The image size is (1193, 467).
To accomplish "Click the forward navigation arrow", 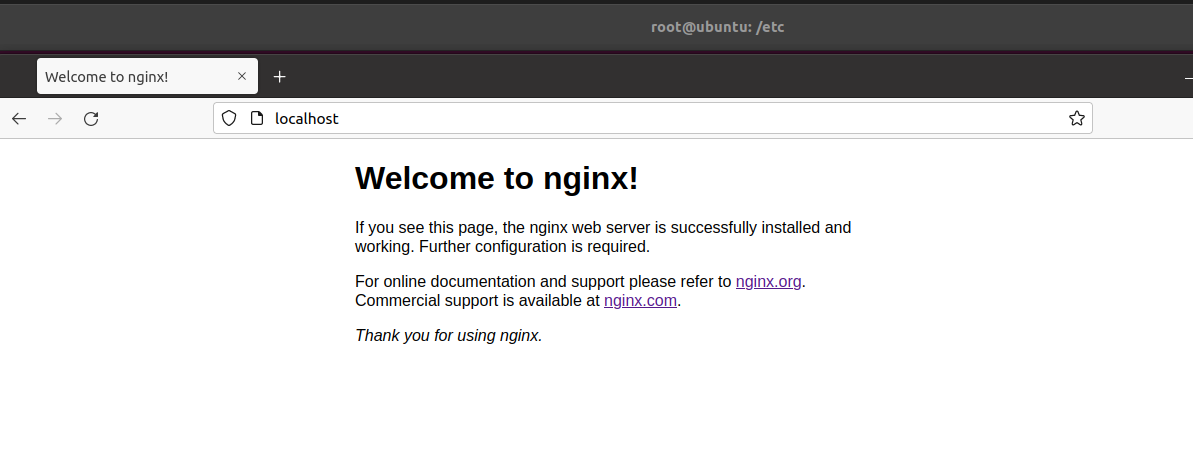I will click(x=55, y=119).
